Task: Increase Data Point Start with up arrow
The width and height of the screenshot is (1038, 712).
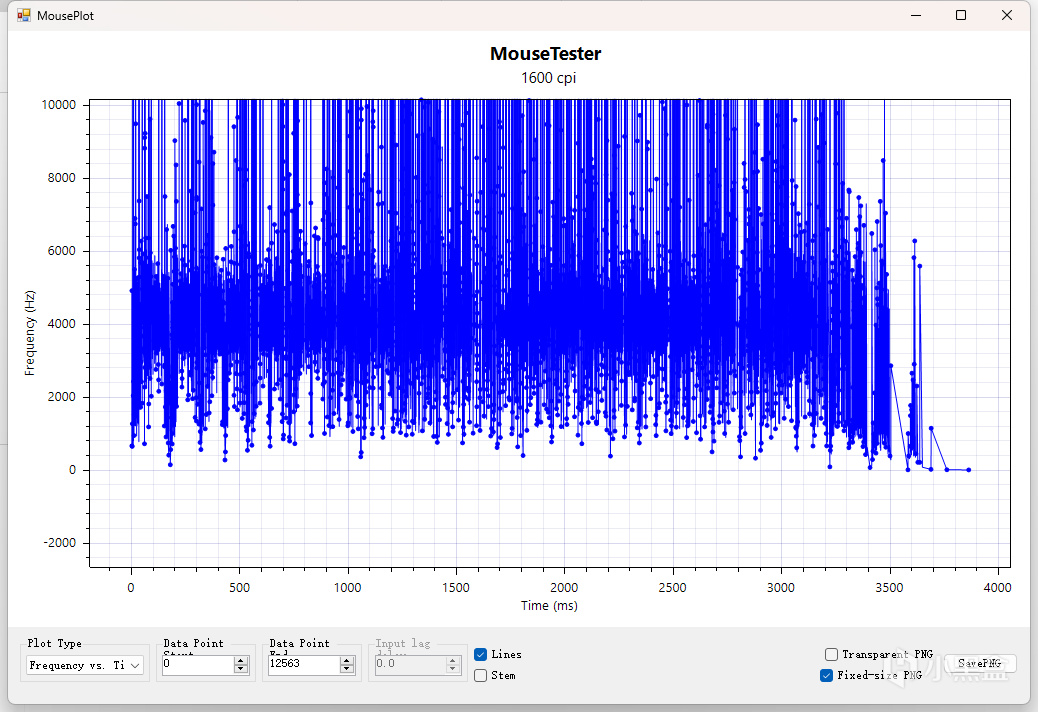Action: click(240, 659)
